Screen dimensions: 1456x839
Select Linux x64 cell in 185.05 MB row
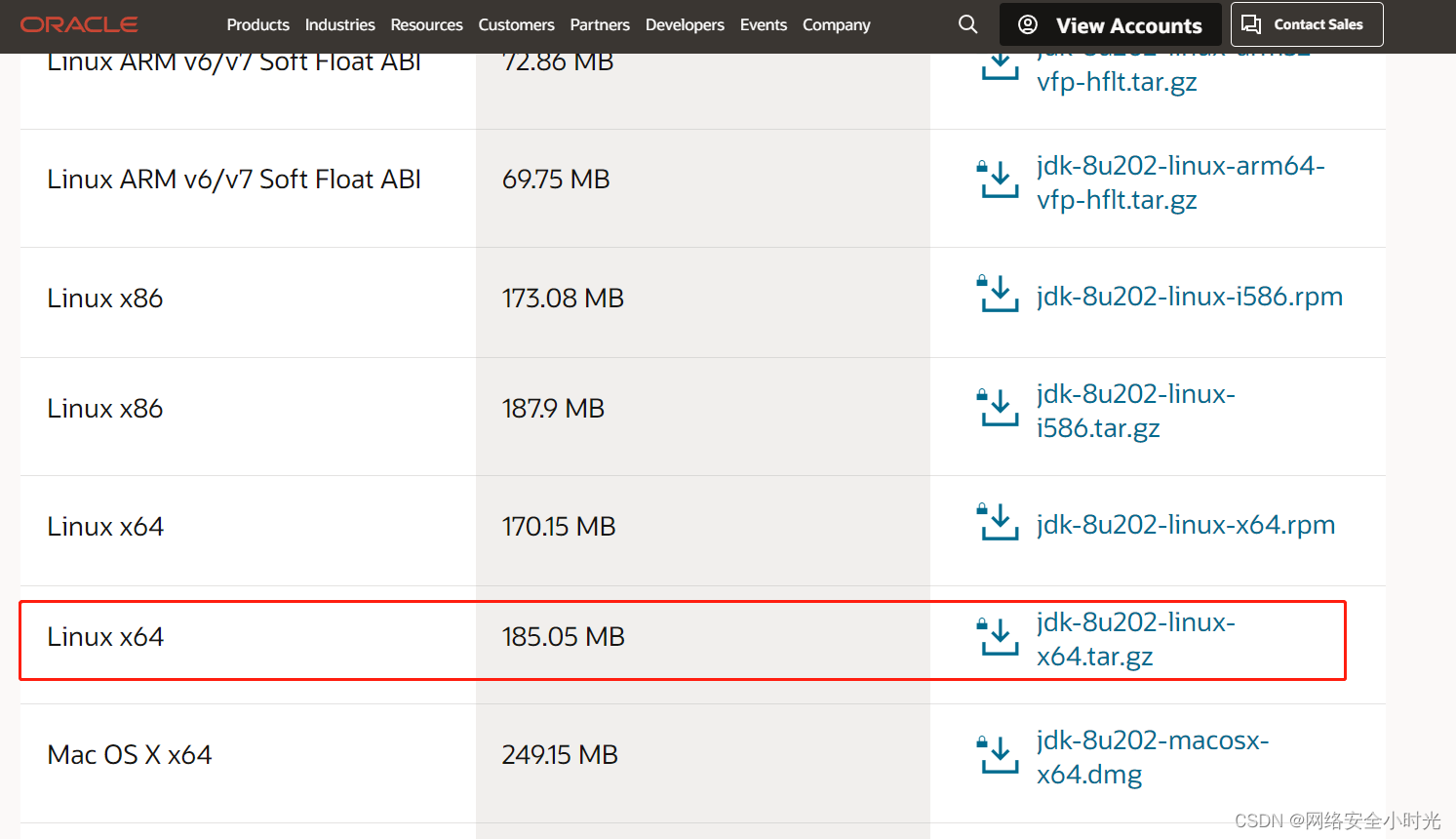click(248, 645)
